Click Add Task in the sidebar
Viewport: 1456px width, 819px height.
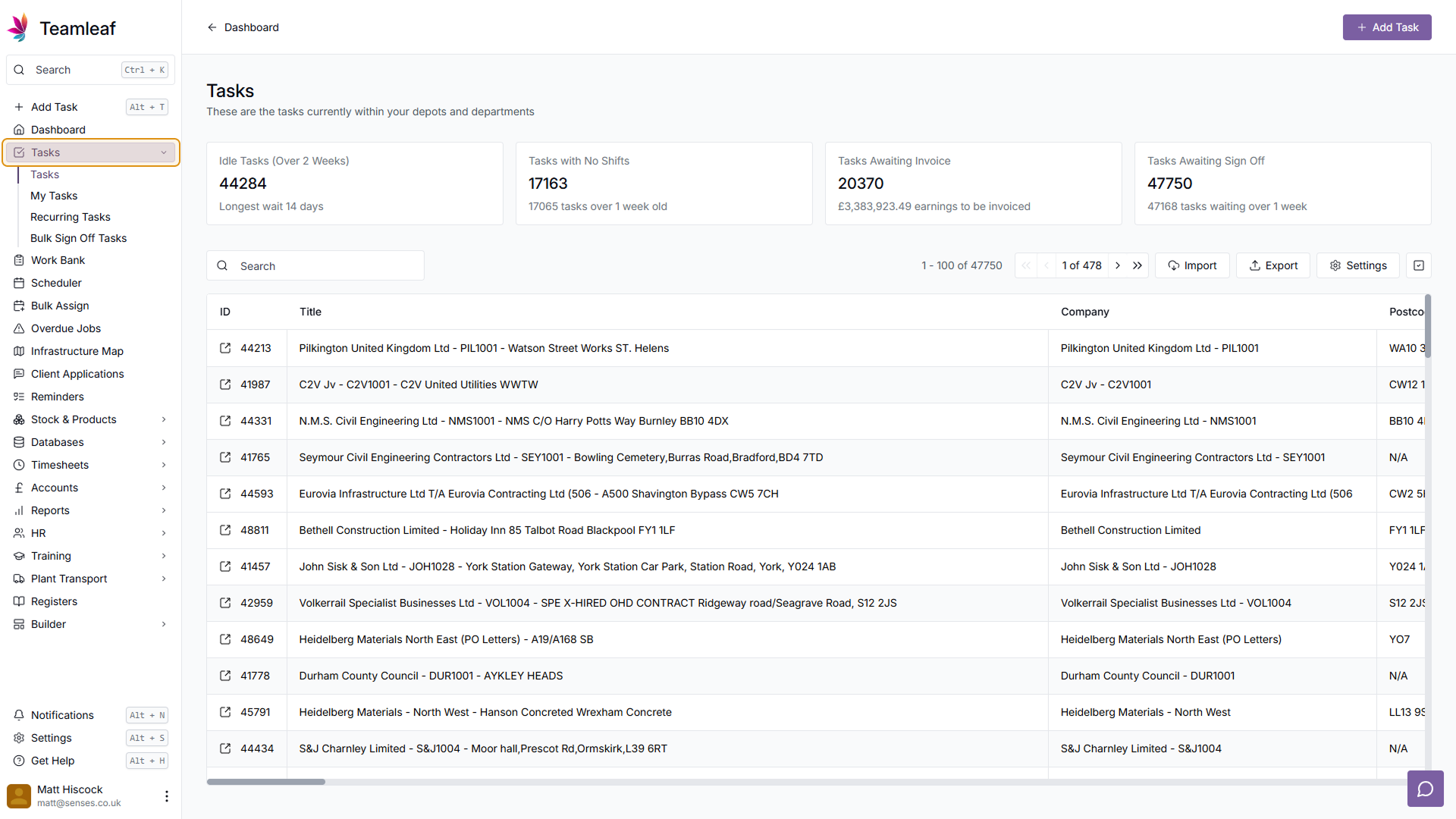point(90,107)
